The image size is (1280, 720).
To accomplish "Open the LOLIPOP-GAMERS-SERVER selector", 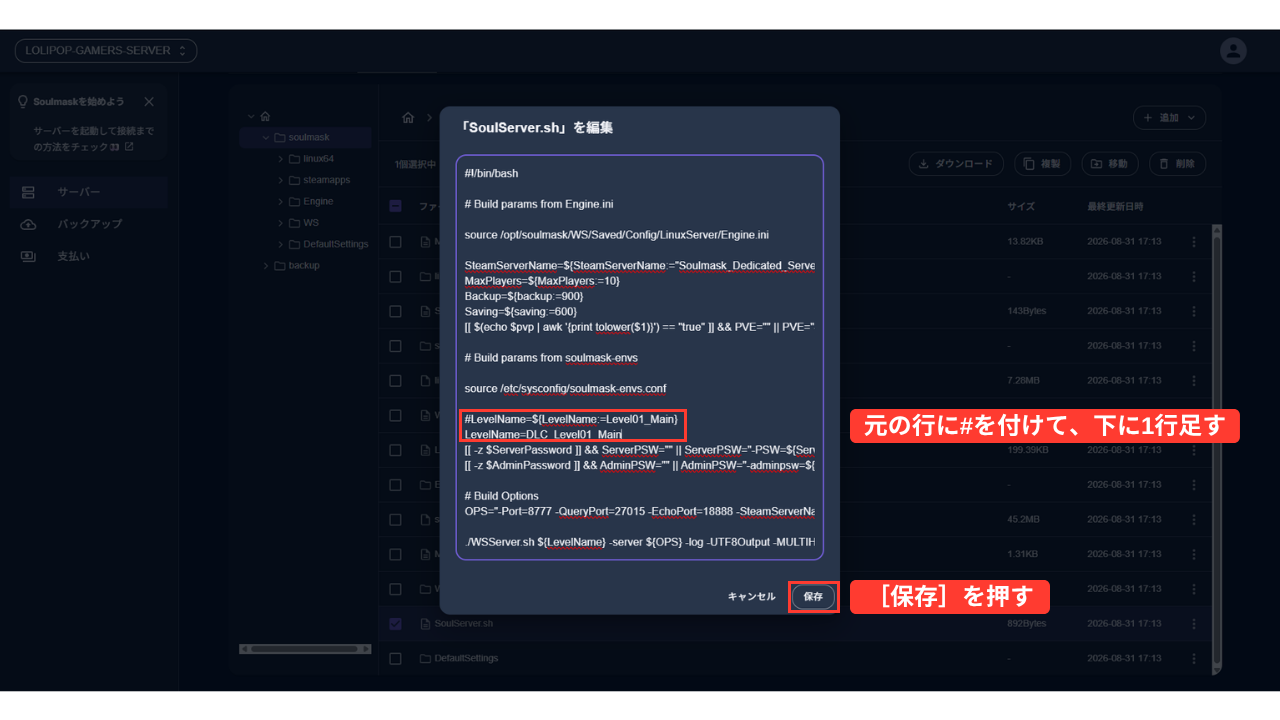I will coord(105,51).
